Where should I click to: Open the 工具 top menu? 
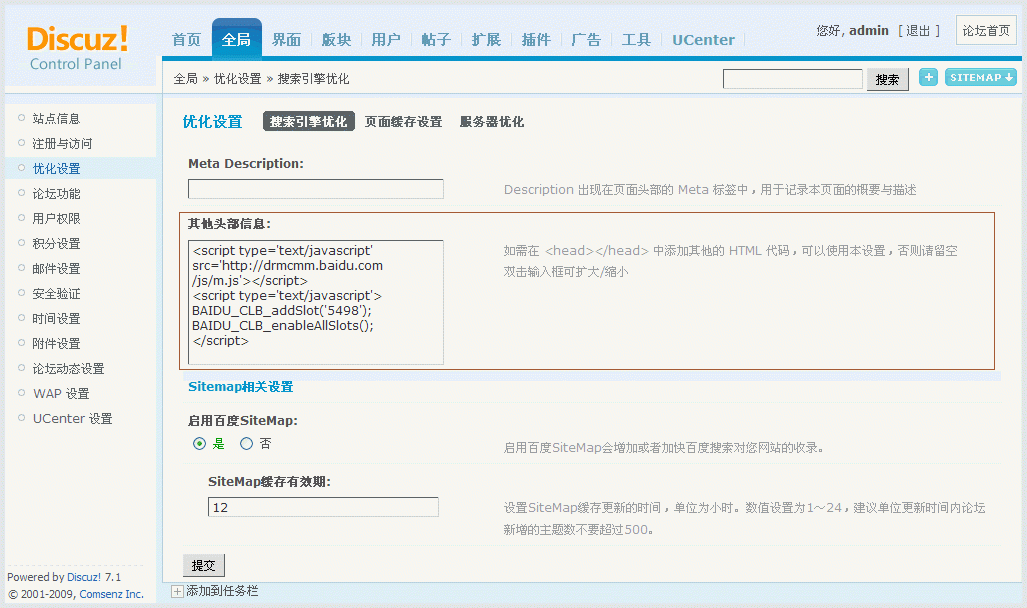point(636,40)
